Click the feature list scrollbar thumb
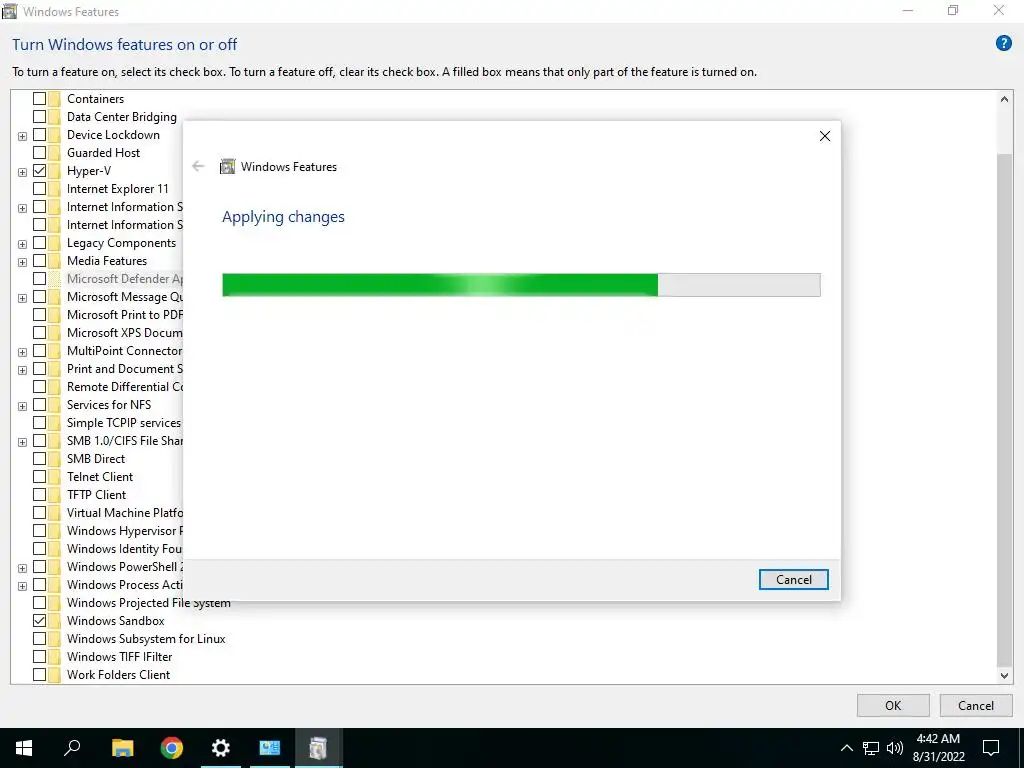The height and width of the screenshot is (768, 1024). [1004, 410]
